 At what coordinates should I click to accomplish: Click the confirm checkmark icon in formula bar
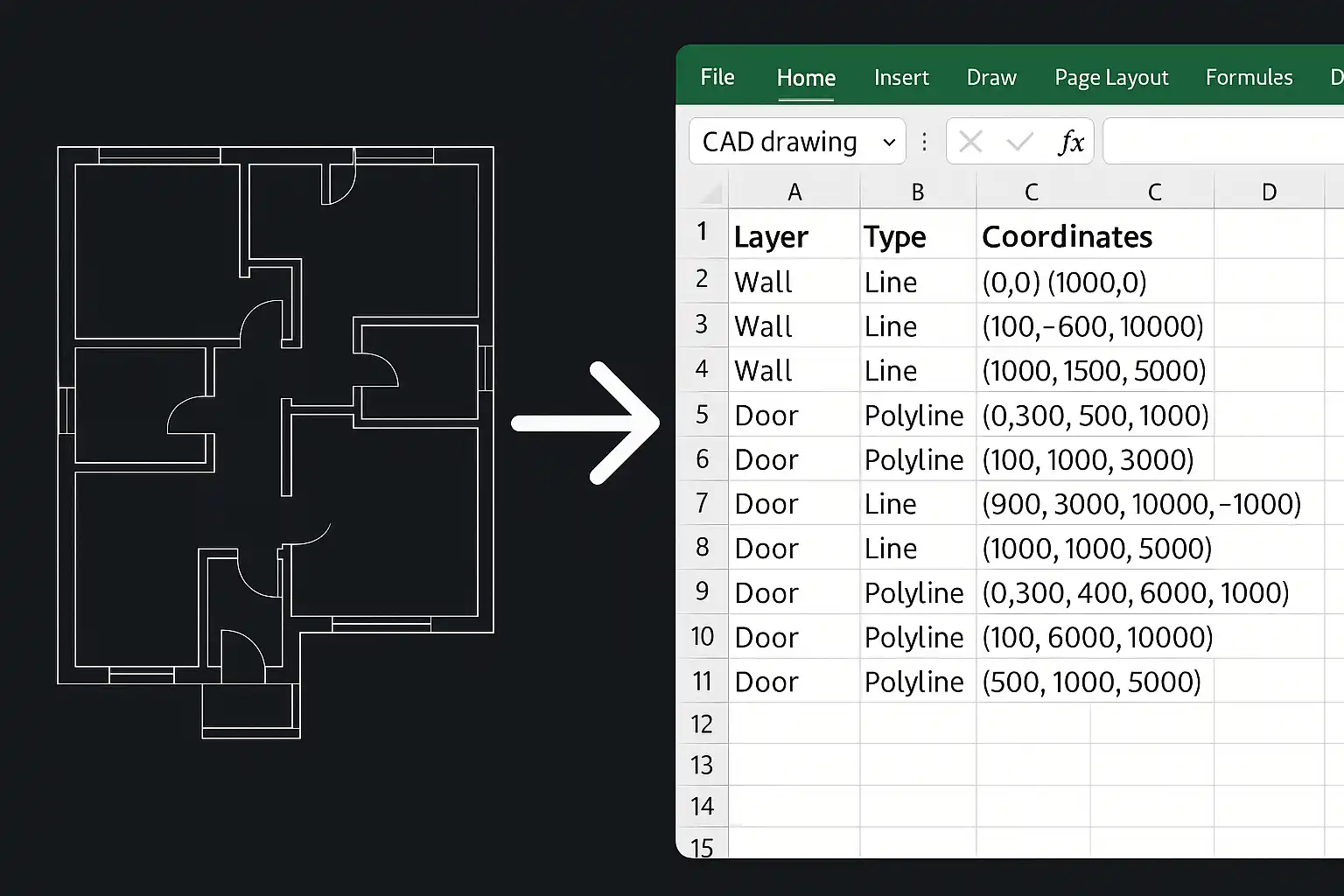(x=1020, y=141)
